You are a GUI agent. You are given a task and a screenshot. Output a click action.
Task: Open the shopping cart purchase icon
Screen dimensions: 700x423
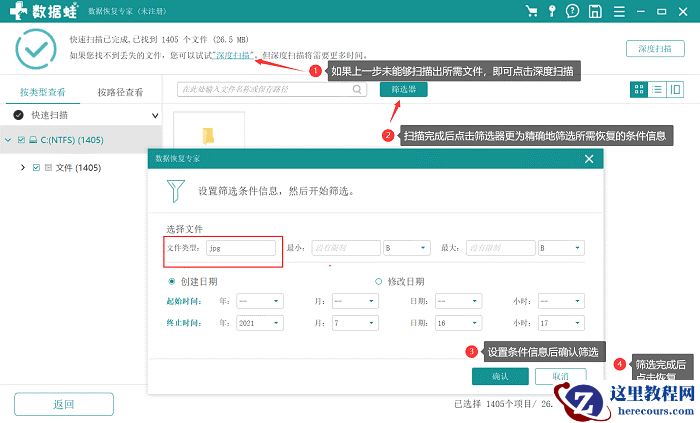[531, 11]
